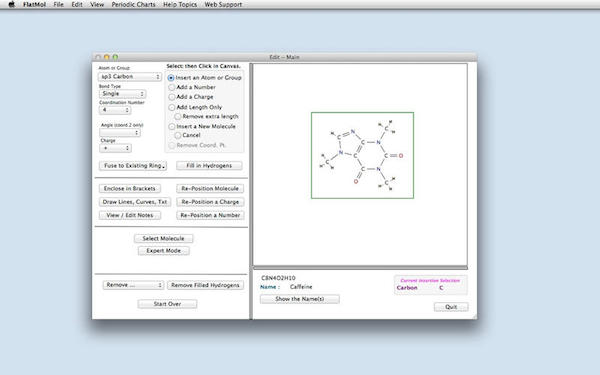Click Re-Position Molecule button
Image resolution: width=600 pixels, height=375 pixels.
click(210, 189)
